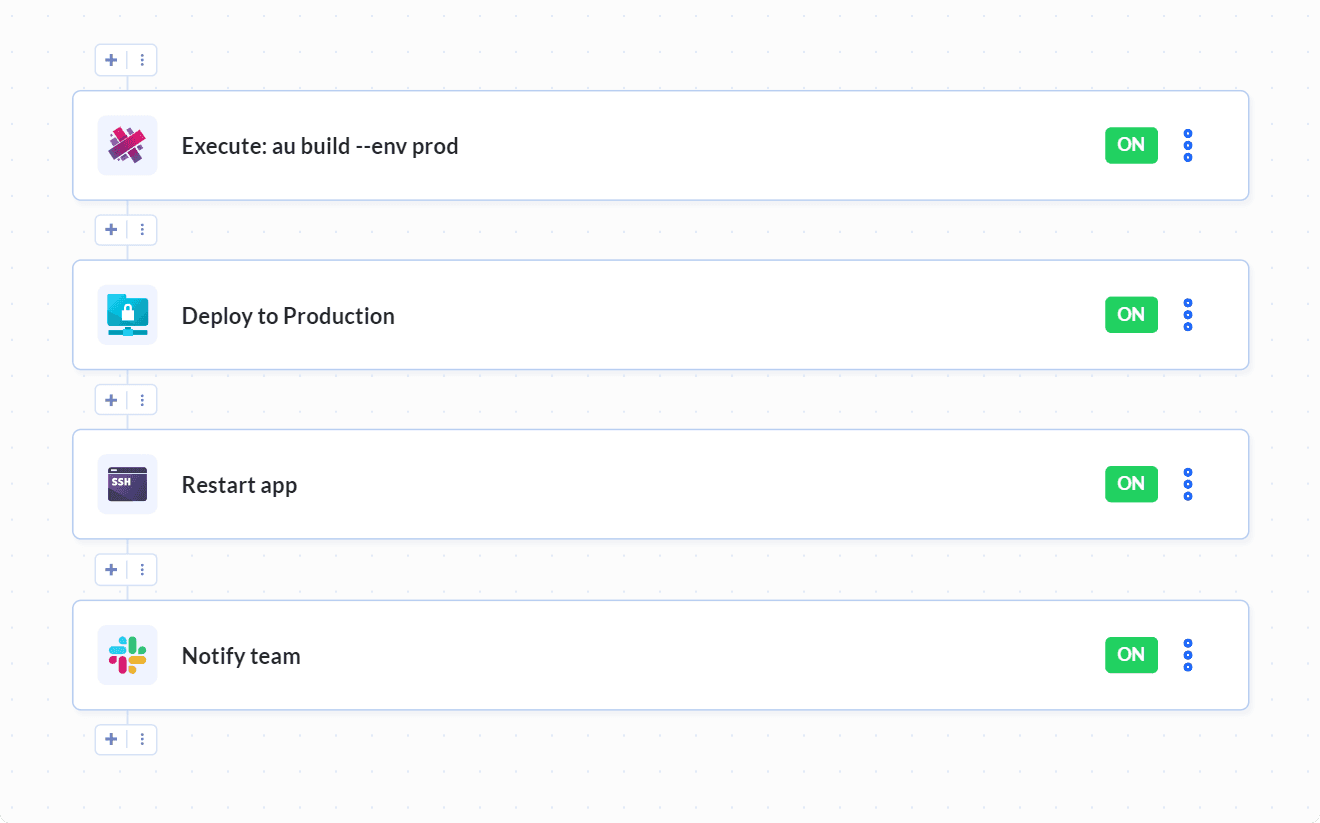Open the Notify team action menu

(1187, 655)
